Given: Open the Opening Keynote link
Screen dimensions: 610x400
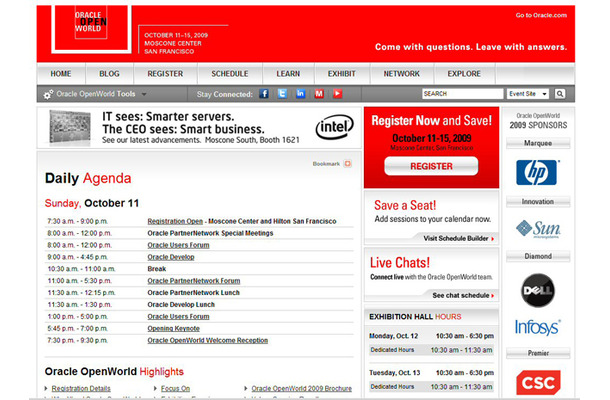Looking at the screenshot, I should point(174,328).
